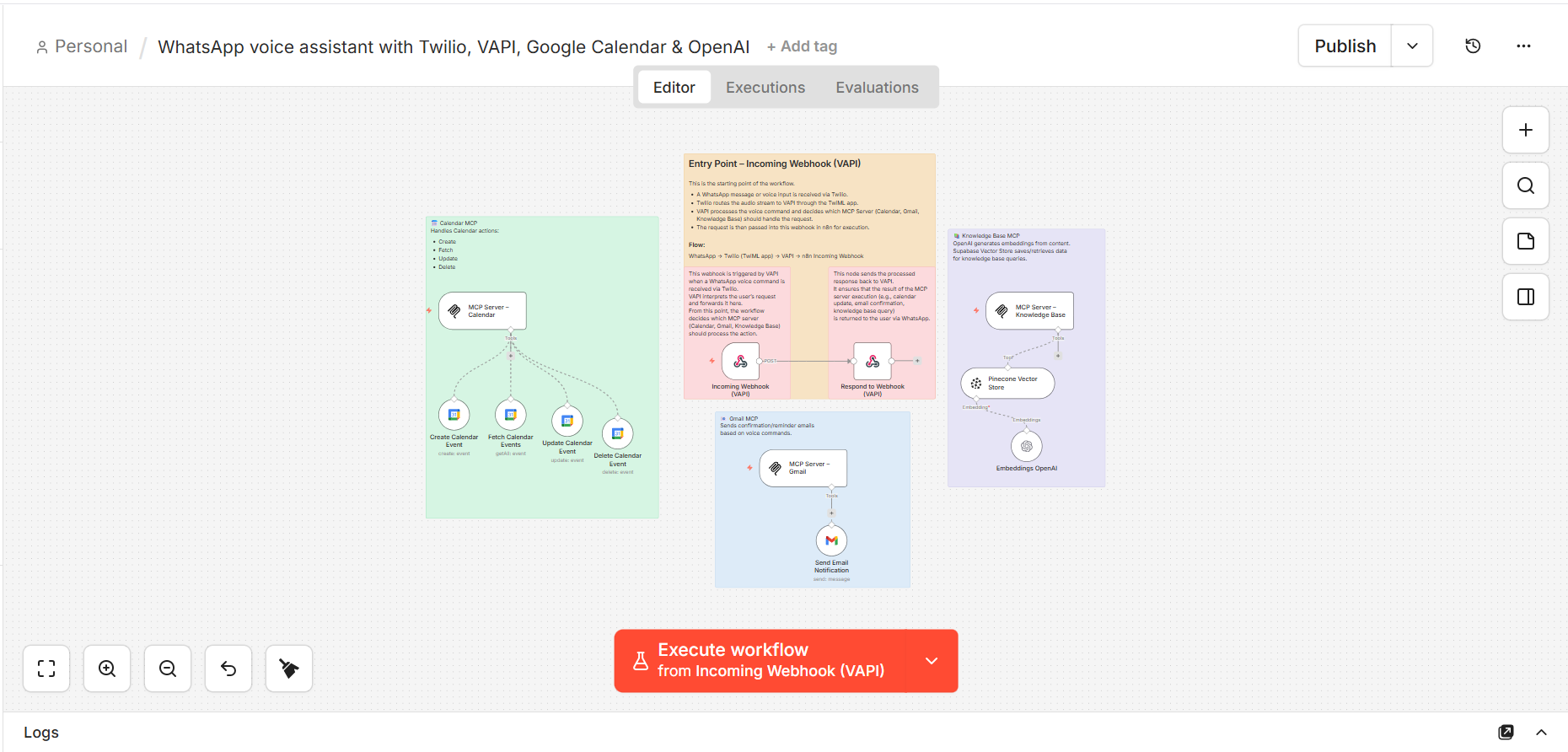Click the zoom to fit canvas icon
Image resolution: width=1568 pixels, height=752 pixels.
point(46,669)
